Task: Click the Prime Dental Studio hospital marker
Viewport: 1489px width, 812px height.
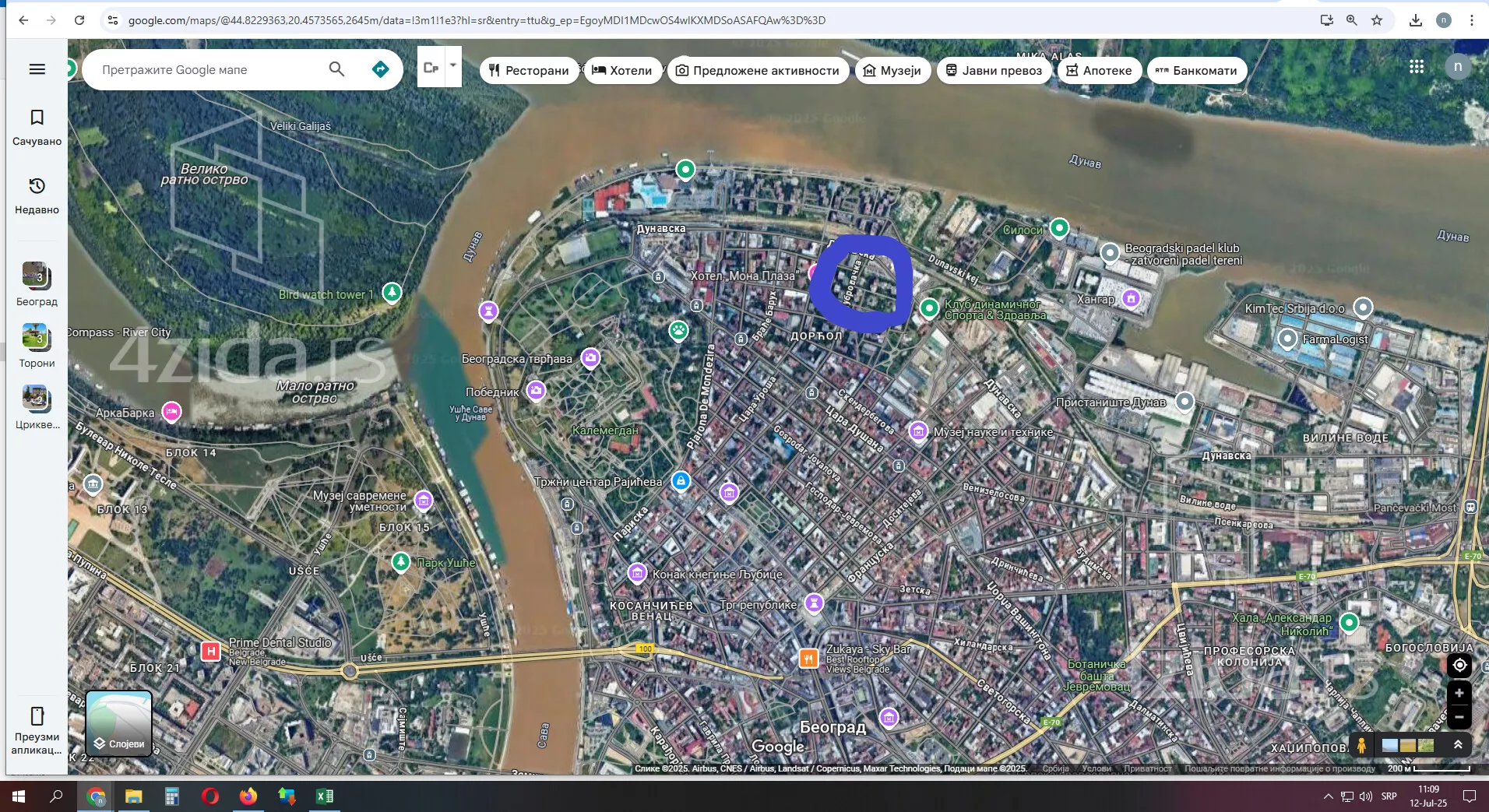Action: (210, 651)
